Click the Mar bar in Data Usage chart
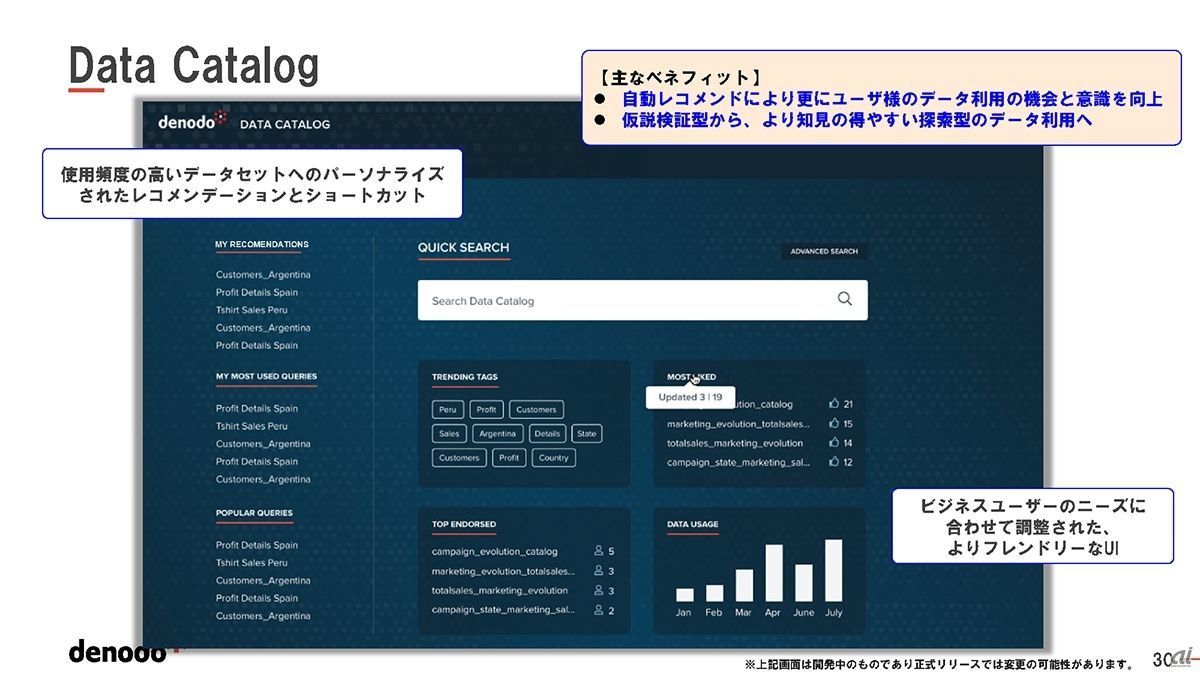Viewport: 1200px width, 675px height. coord(744,585)
